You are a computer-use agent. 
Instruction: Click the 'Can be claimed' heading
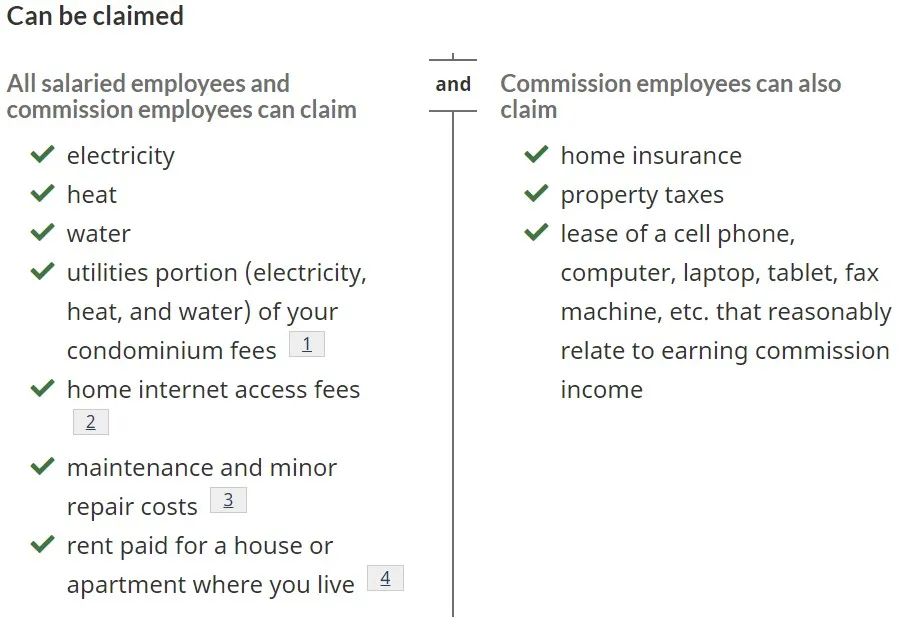95,17
